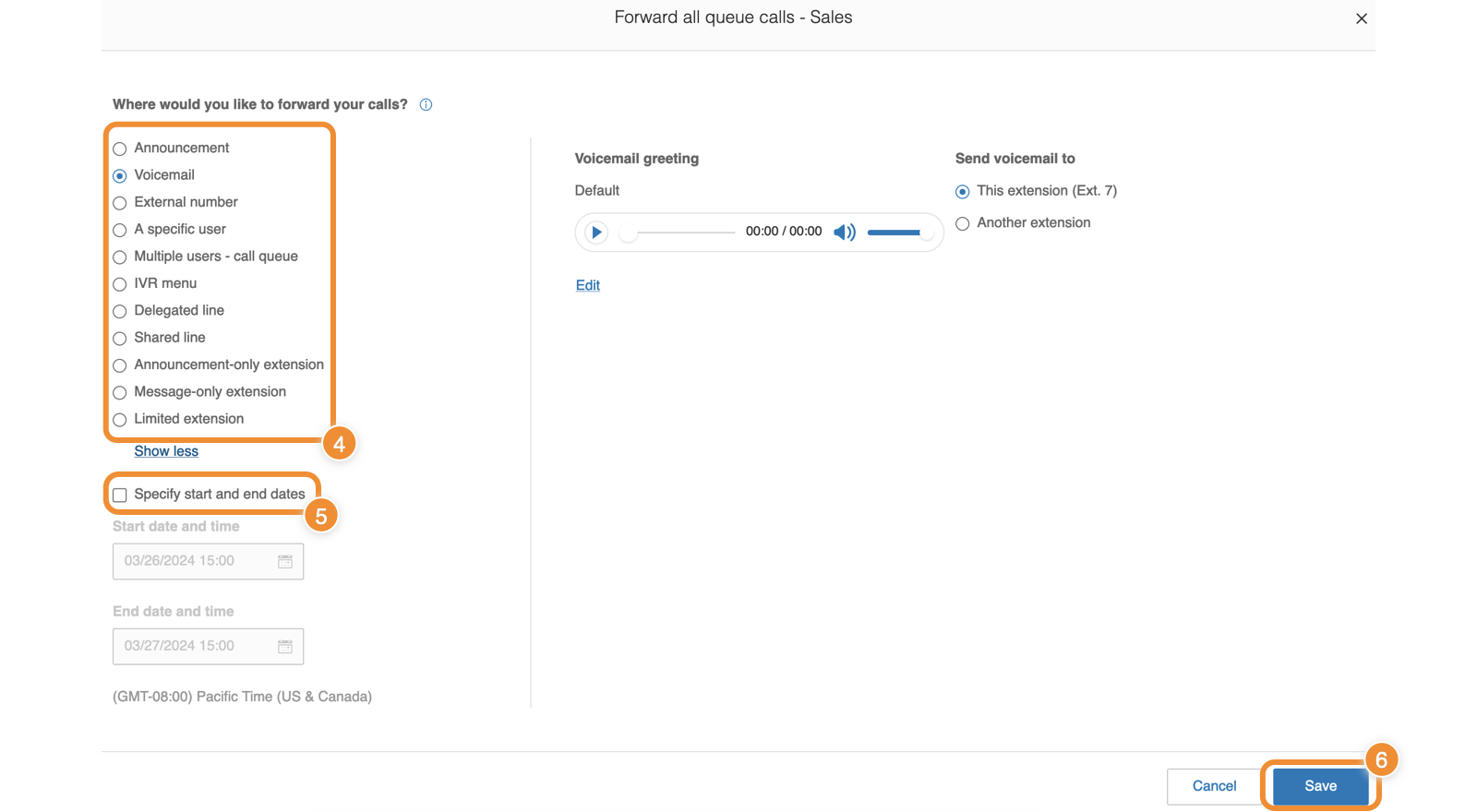The image size is (1477, 812).
Task: Enable Specify start and end dates
Action: [x=120, y=496]
